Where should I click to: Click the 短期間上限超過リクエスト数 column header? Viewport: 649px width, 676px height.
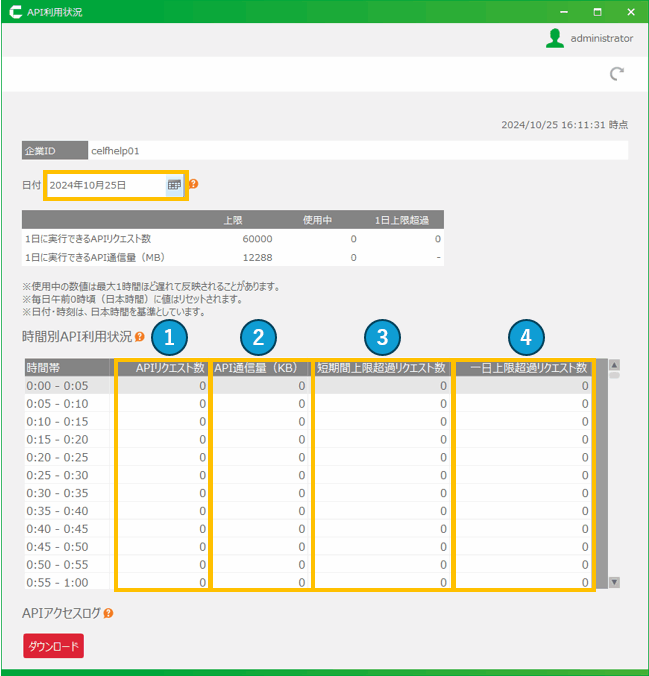pos(382,368)
